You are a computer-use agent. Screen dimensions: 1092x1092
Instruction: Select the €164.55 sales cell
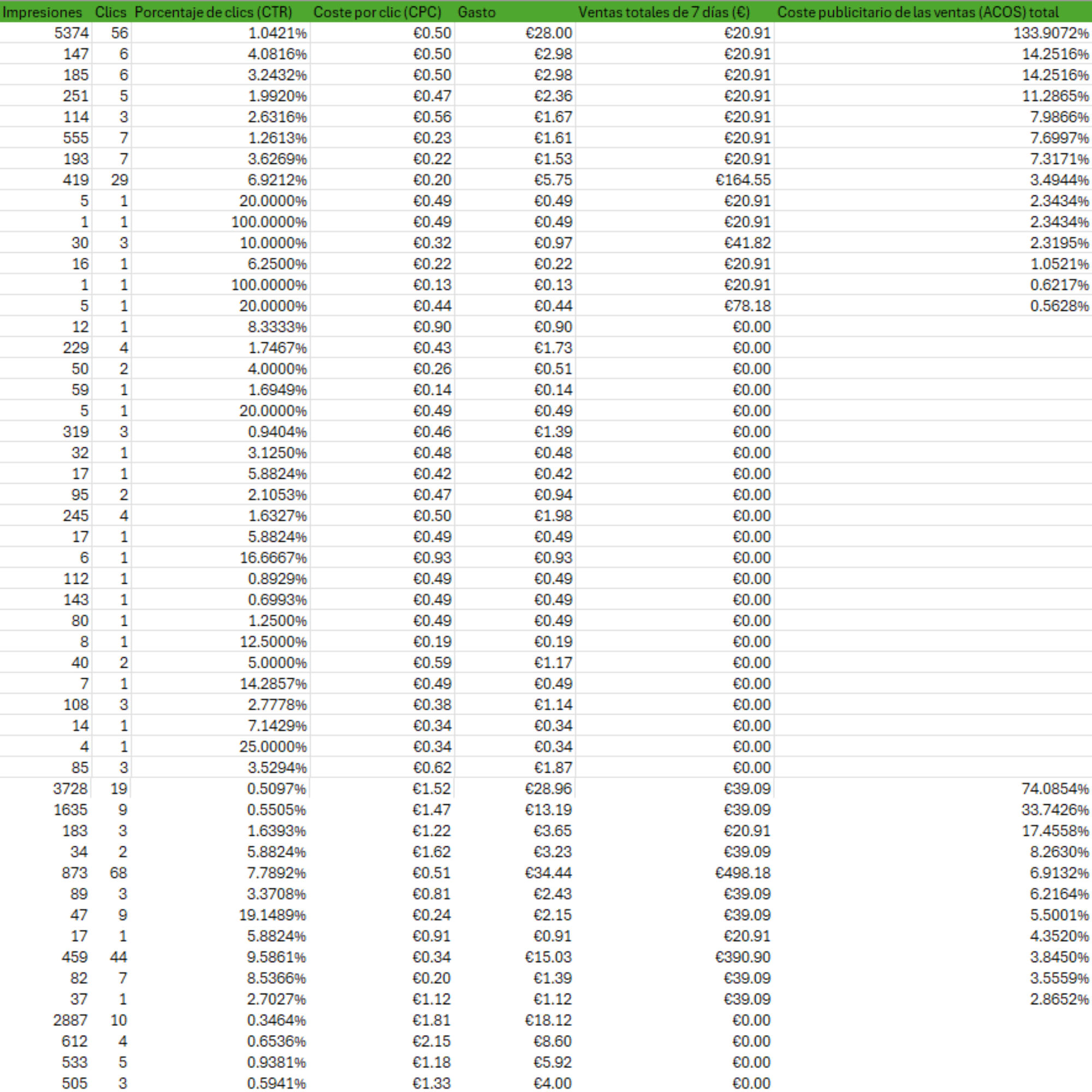(742, 180)
